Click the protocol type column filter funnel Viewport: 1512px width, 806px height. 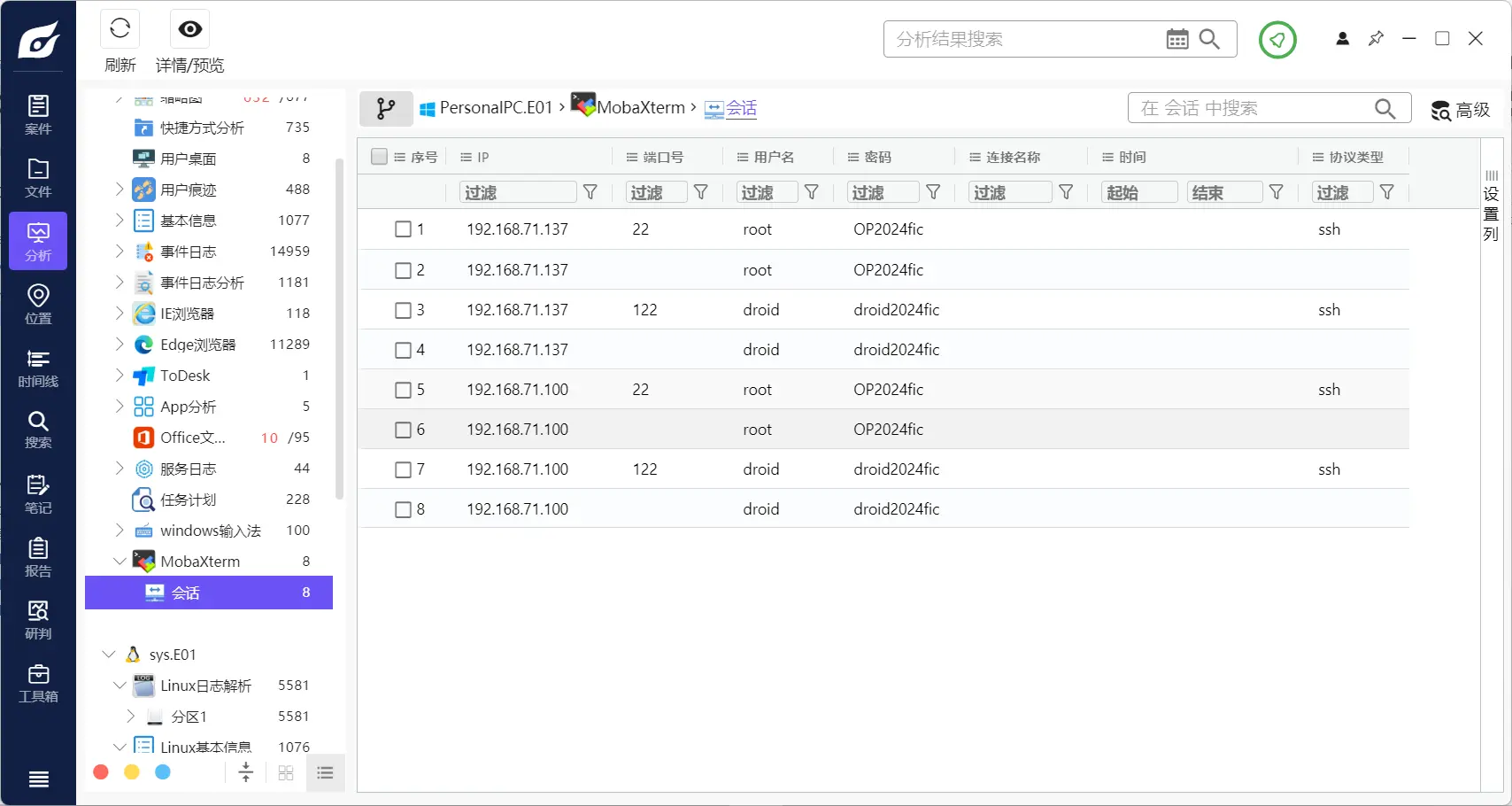coord(1387,192)
